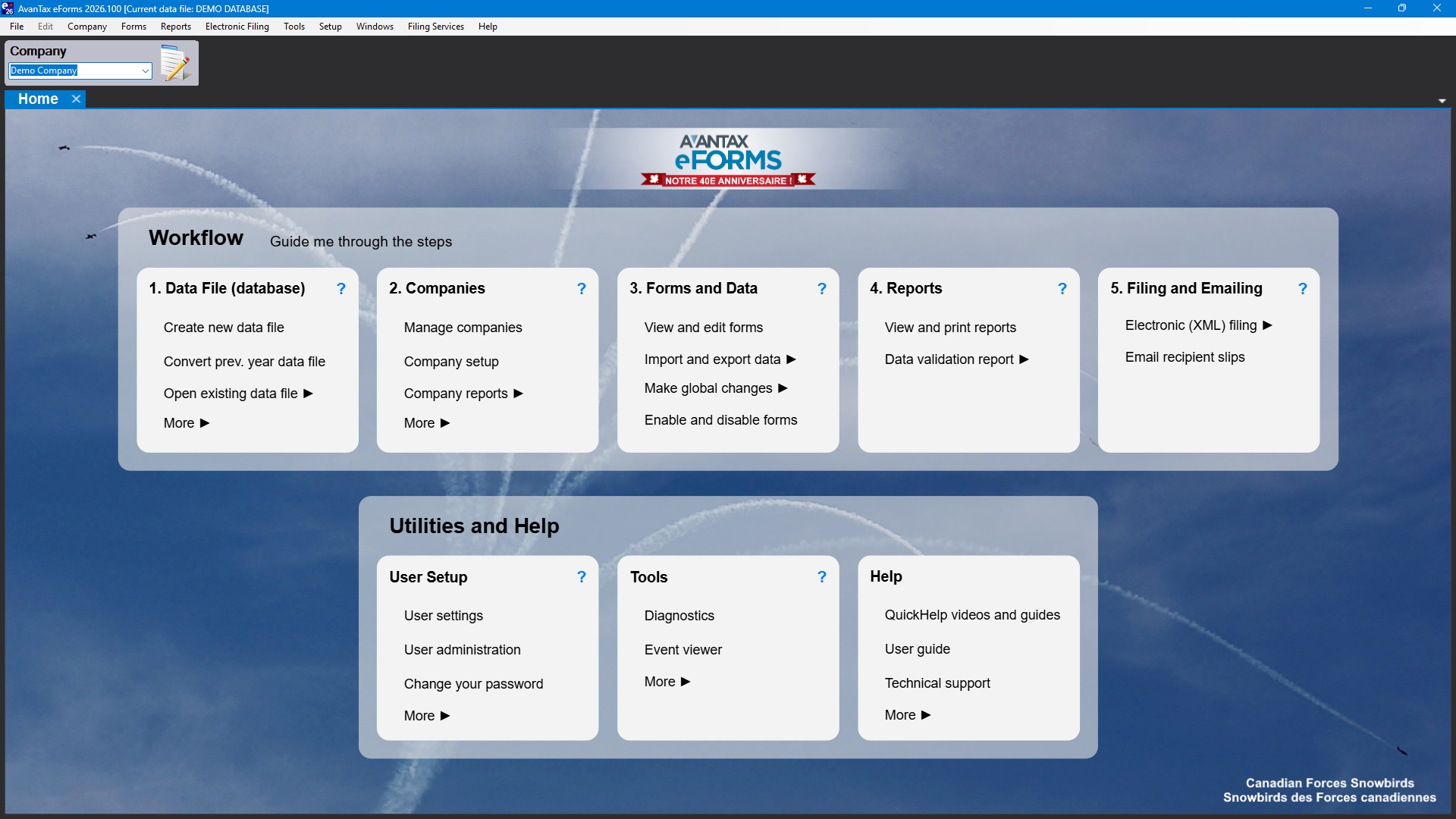
Task: Open View and edit forms
Action: coord(703,327)
